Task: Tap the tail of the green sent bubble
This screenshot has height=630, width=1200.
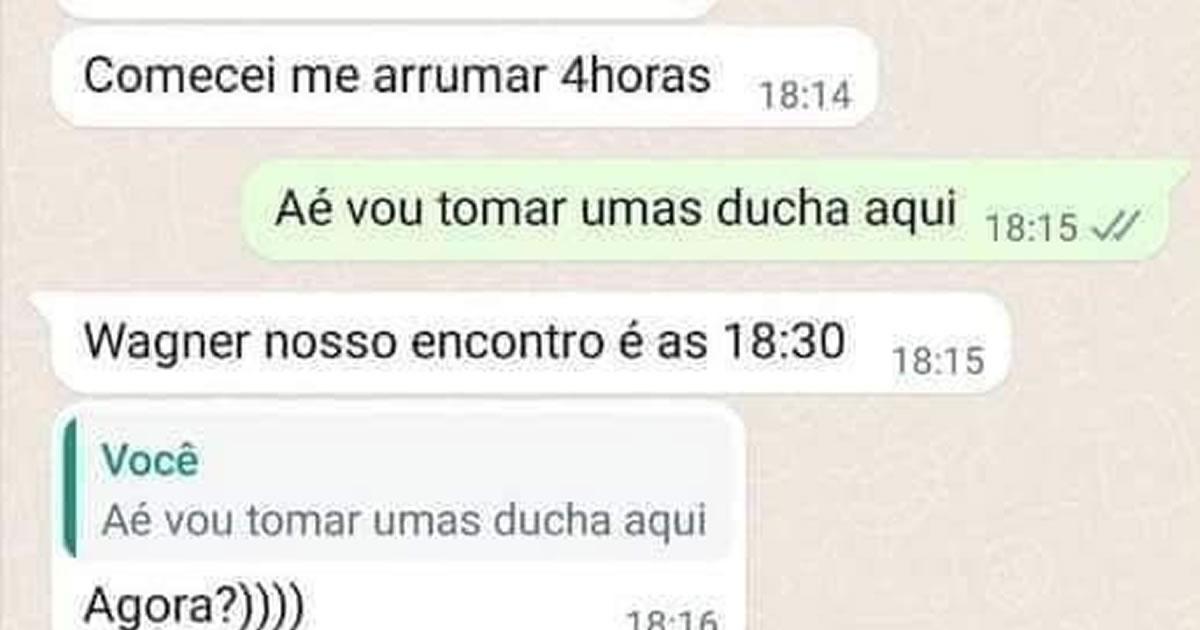Action: [1179, 174]
